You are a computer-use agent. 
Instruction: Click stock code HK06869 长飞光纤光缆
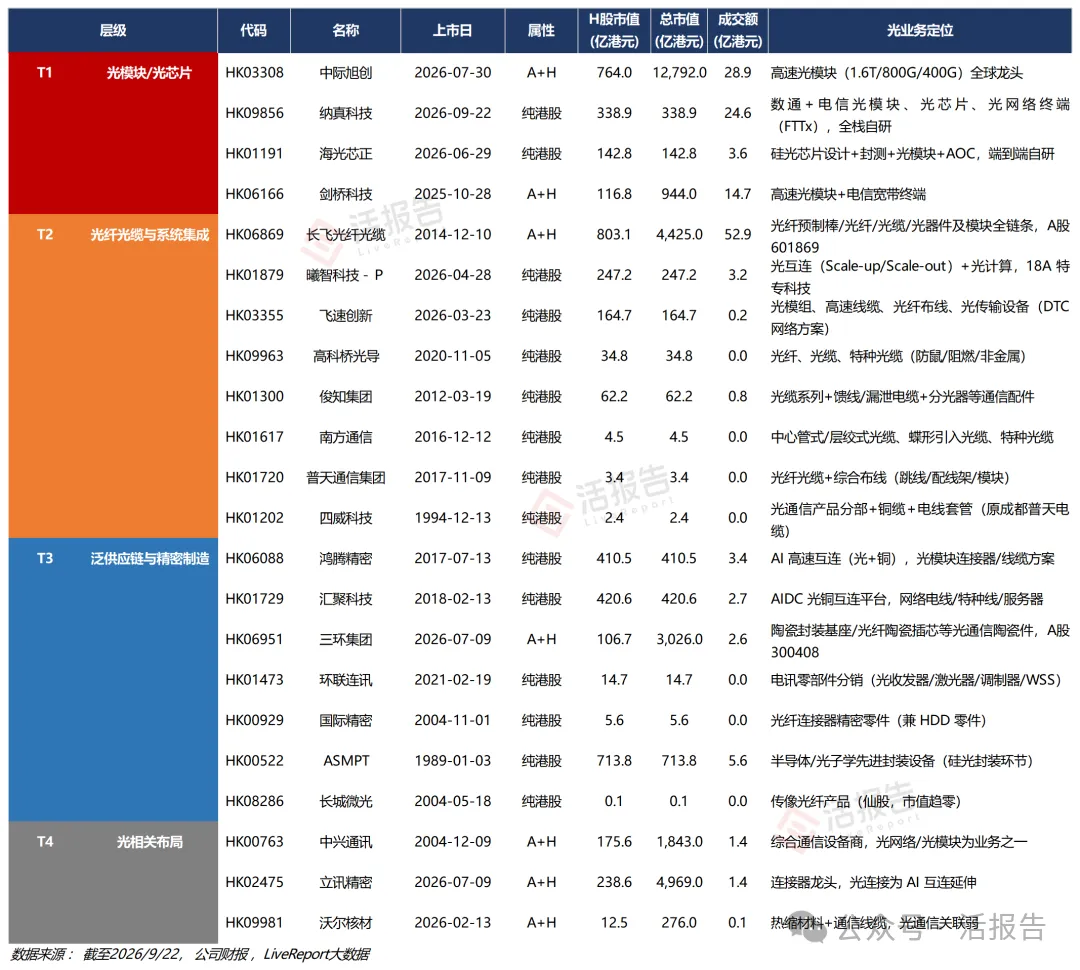pos(254,235)
